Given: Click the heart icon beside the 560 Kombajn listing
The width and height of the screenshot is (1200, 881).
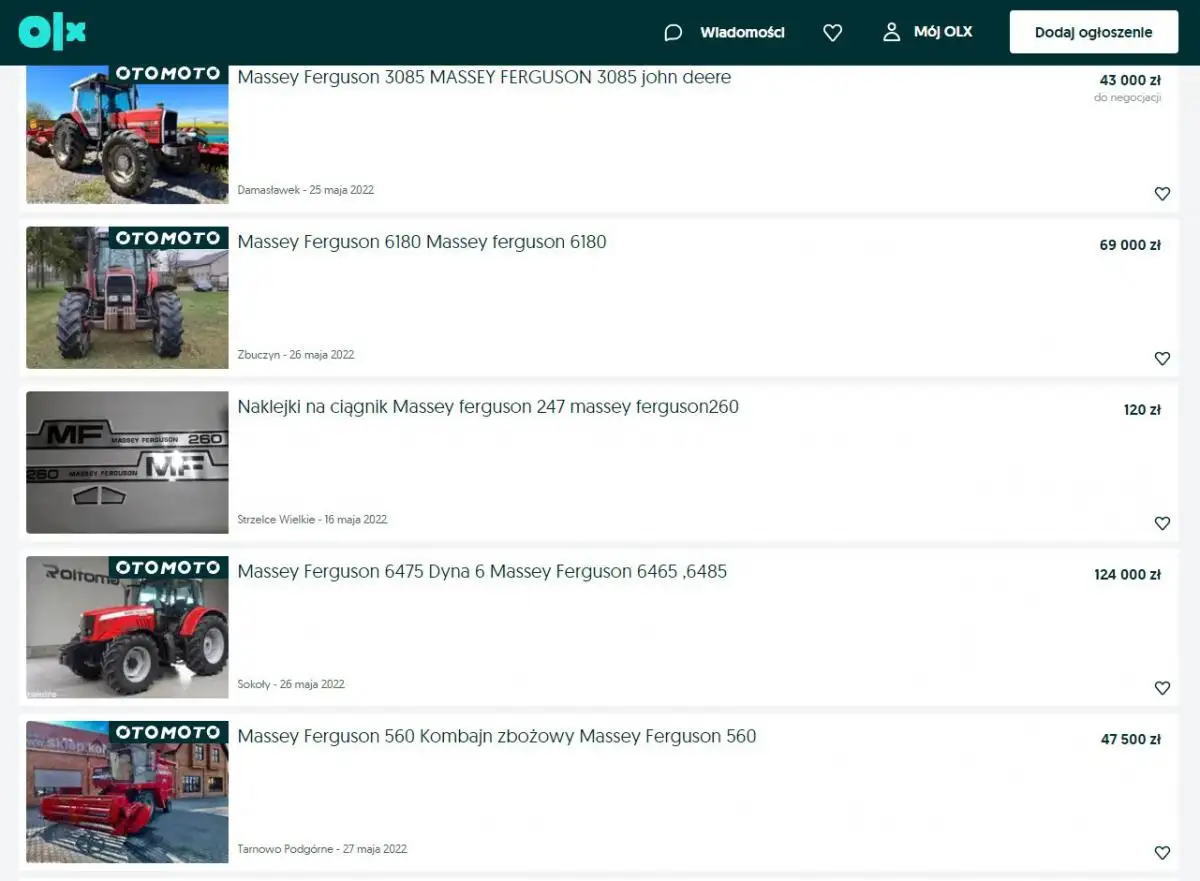Looking at the screenshot, I should (1162, 853).
